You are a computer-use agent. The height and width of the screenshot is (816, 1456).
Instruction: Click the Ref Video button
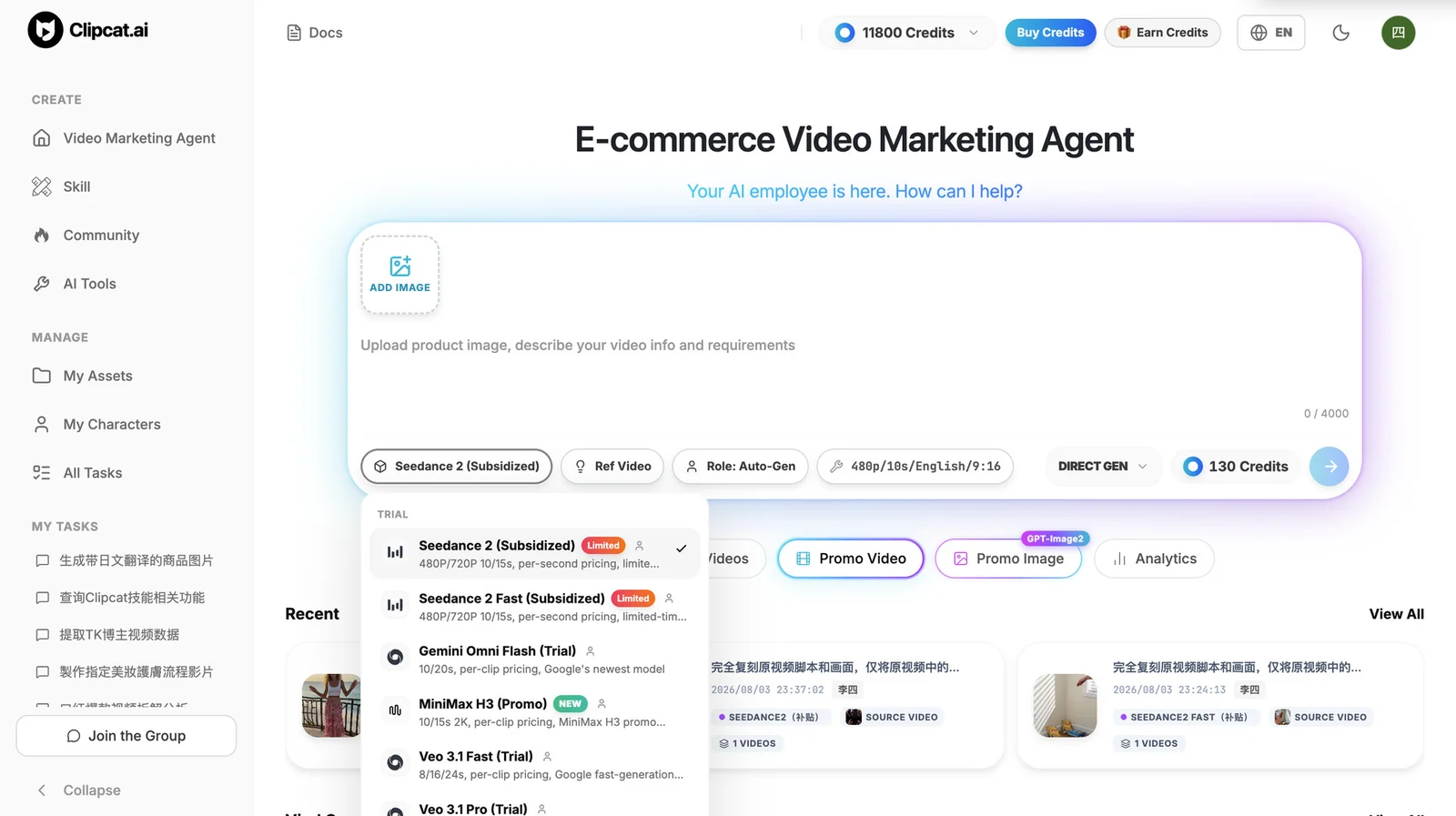click(612, 467)
